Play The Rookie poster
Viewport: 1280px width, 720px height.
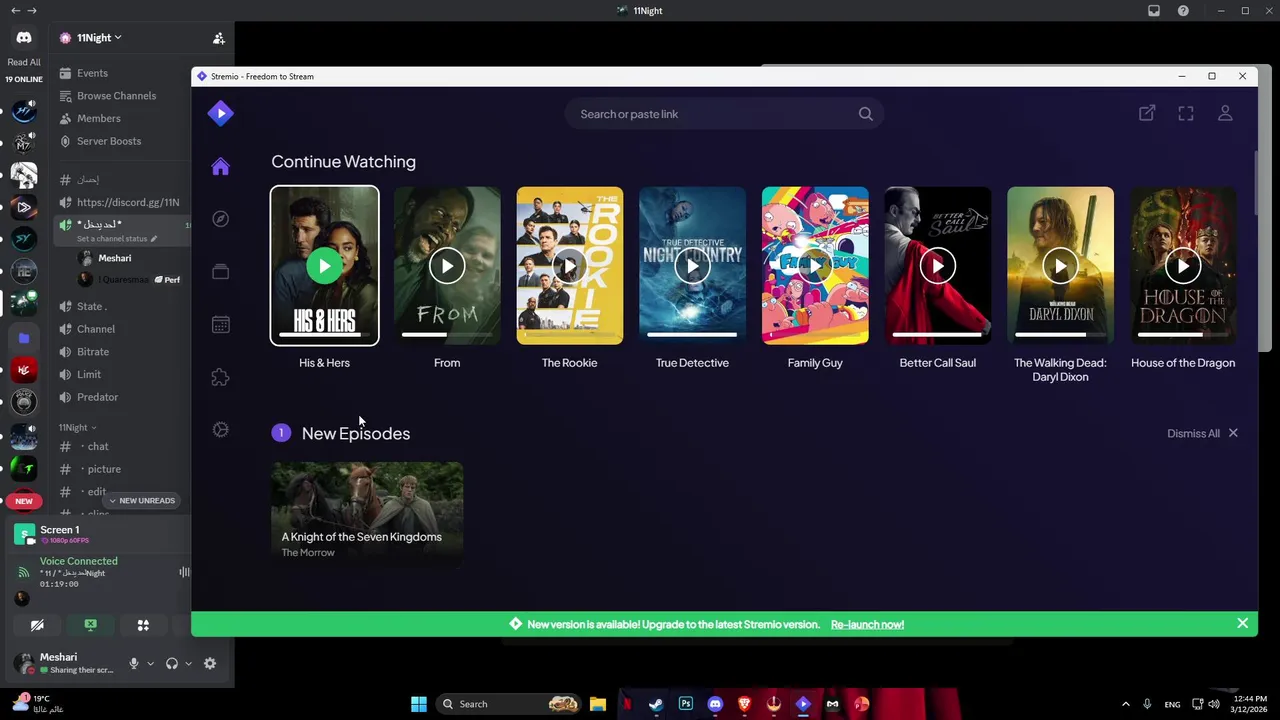pyautogui.click(x=570, y=266)
